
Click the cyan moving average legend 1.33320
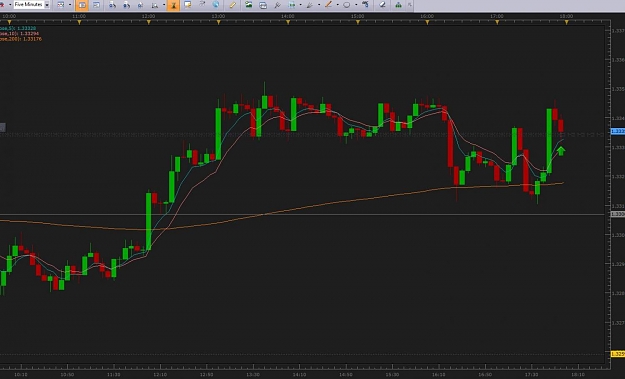18,28
